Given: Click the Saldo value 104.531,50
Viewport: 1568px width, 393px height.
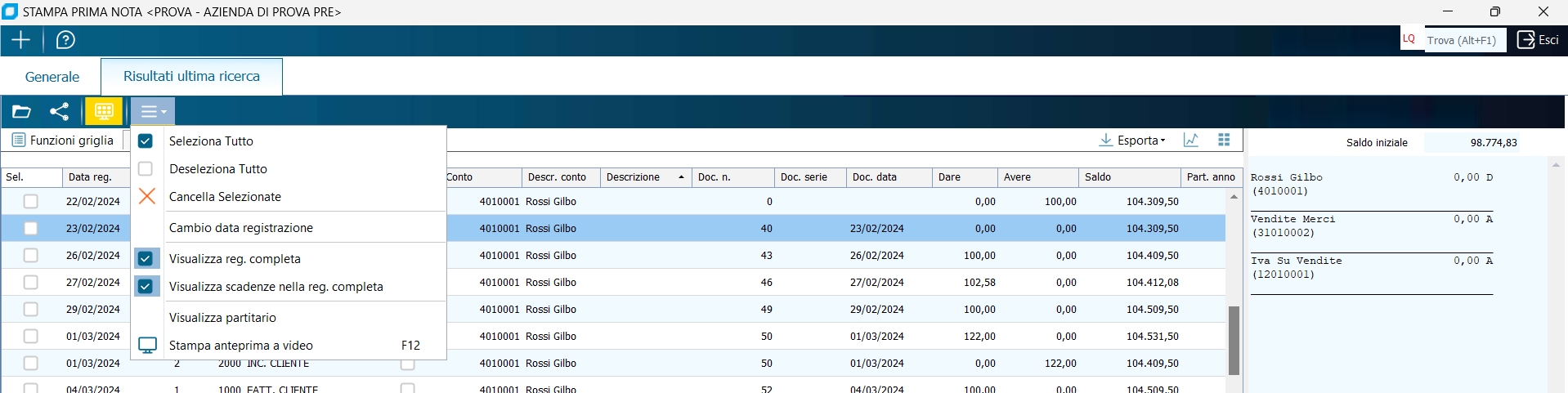Looking at the screenshot, I should click(x=1153, y=336).
